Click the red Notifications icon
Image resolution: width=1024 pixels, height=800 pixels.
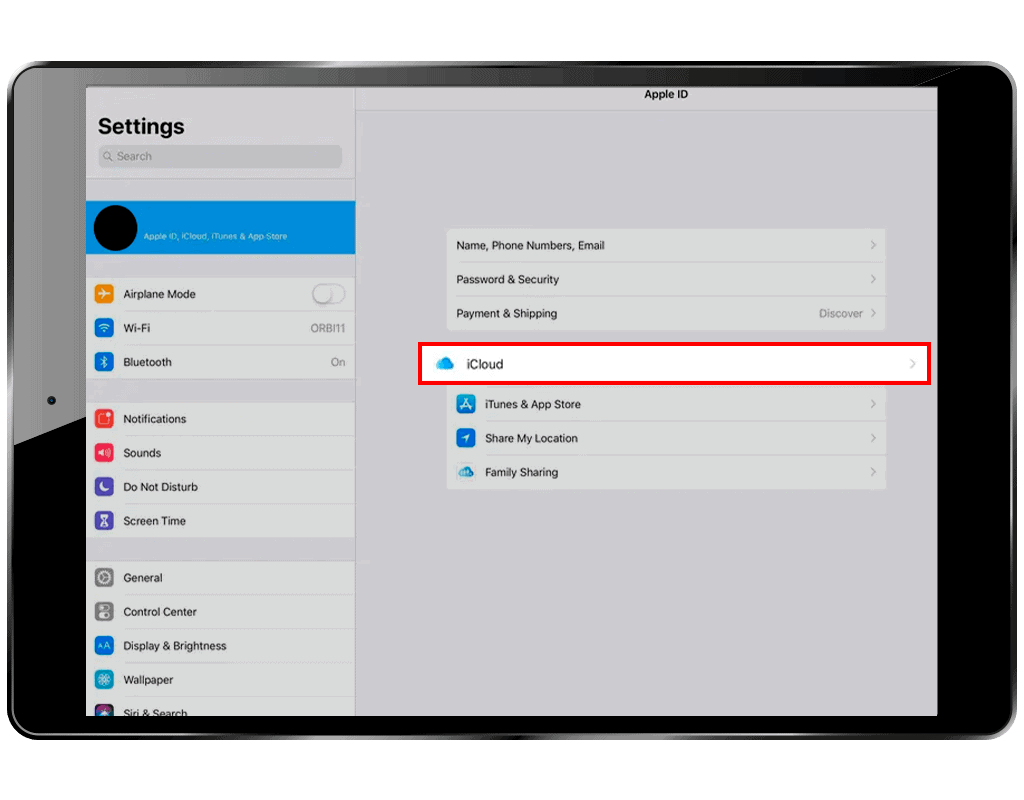pos(104,419)
